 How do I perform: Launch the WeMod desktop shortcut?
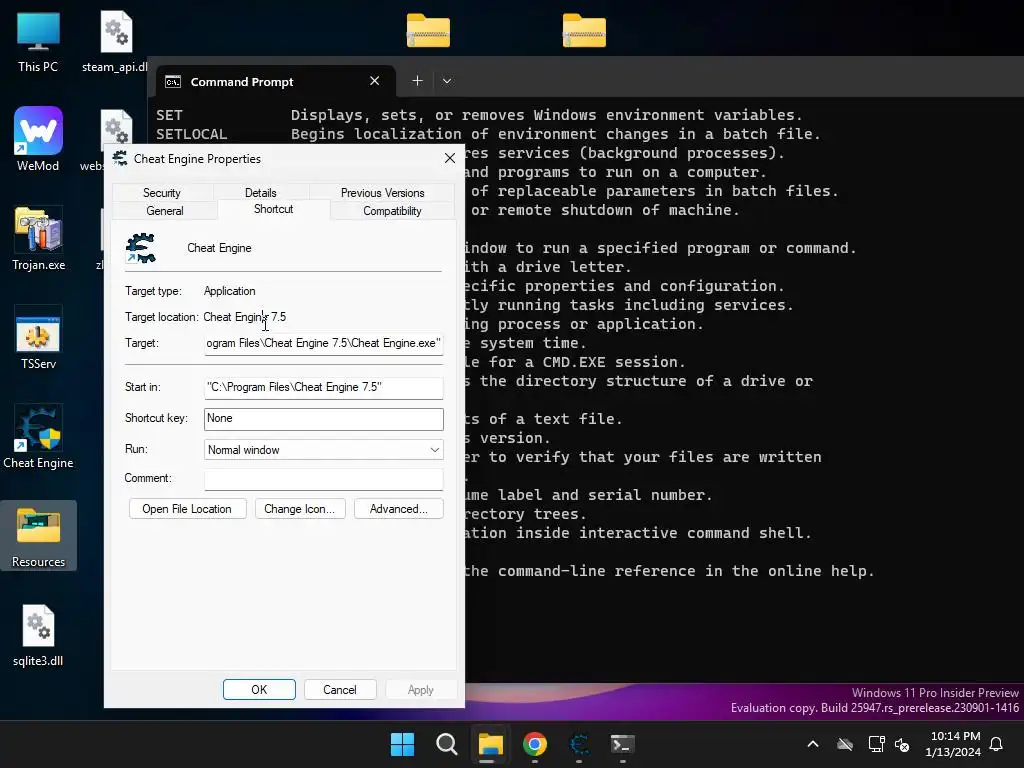point(38,139)
